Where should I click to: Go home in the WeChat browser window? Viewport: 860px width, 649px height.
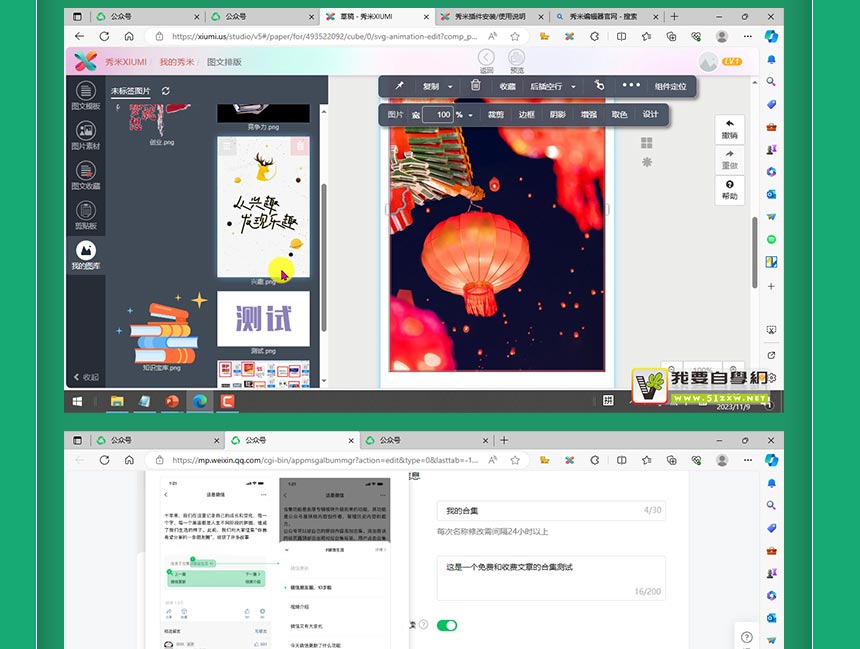[x=129, y=460]
